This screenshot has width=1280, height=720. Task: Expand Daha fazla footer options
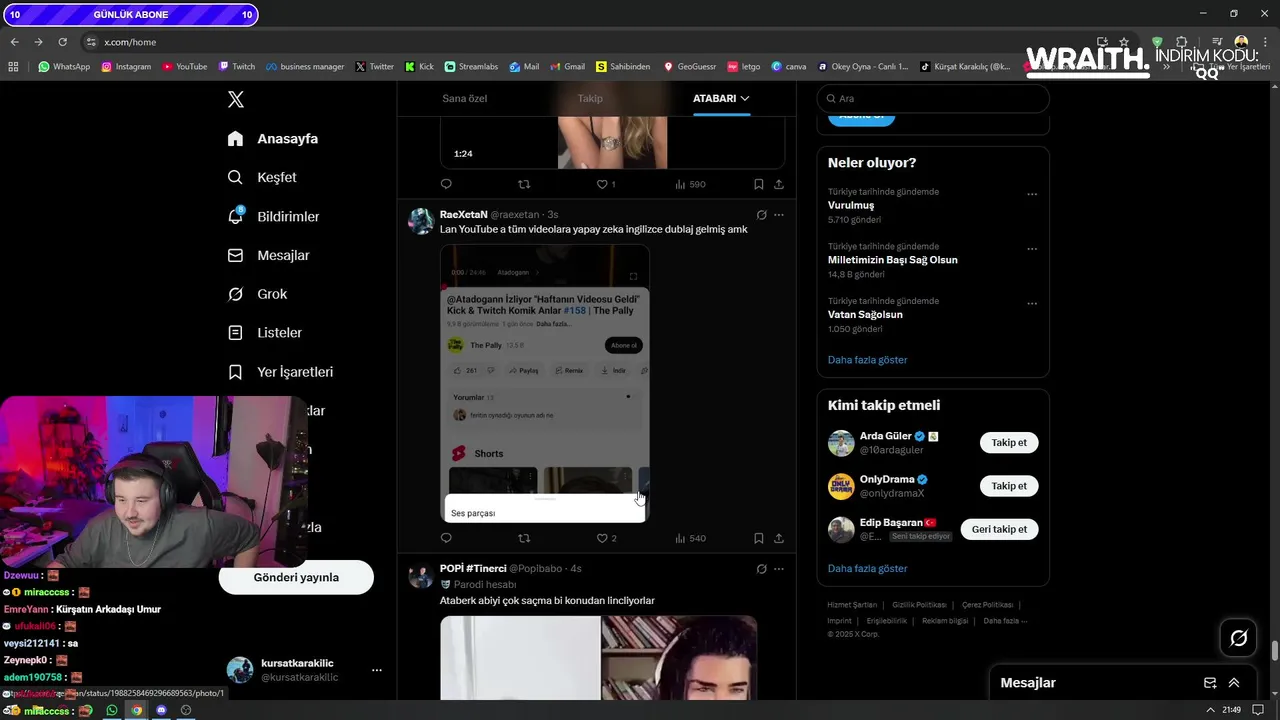tap(1005, 621)
